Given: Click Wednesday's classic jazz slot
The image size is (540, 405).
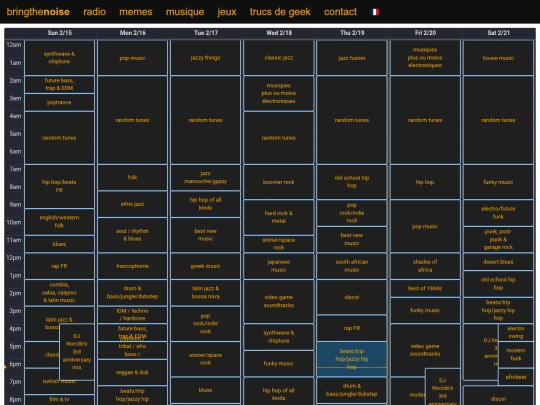Looking at the screenshot, I should (x=279, y=58).
